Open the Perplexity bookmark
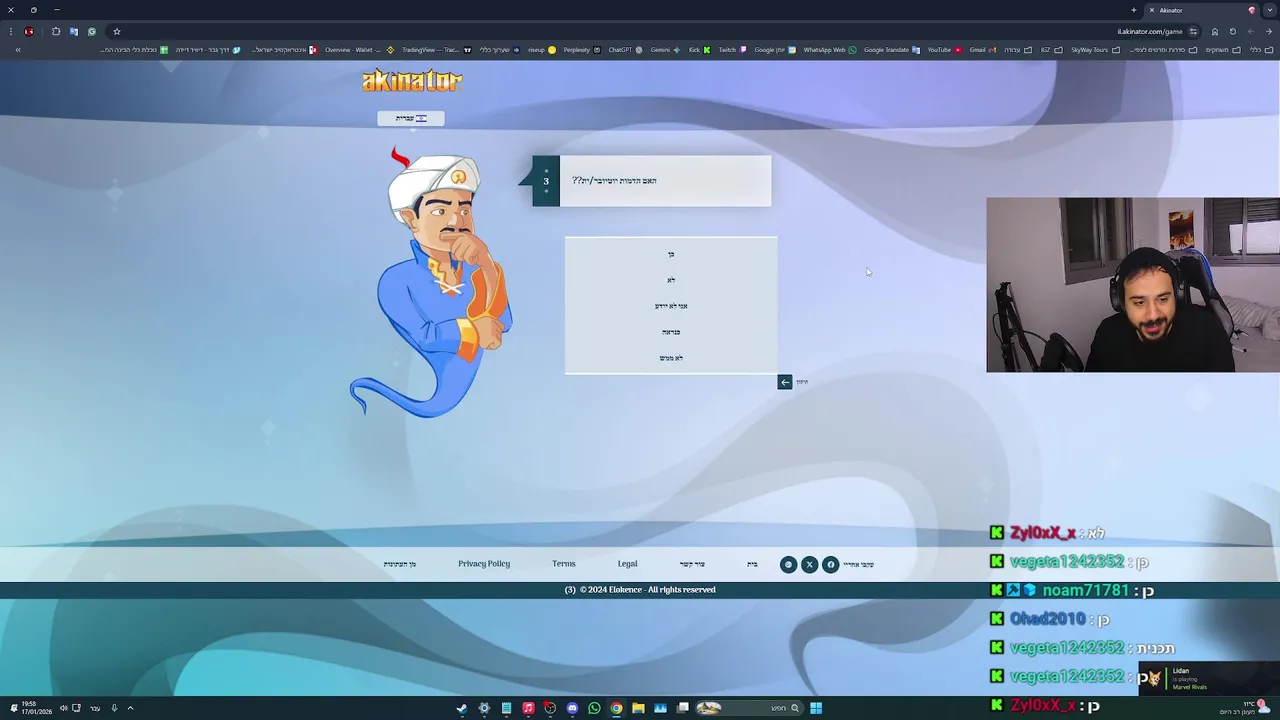The width and height of the screenshot is (1280, 720). pyautogui.click(x=582, y=49)
